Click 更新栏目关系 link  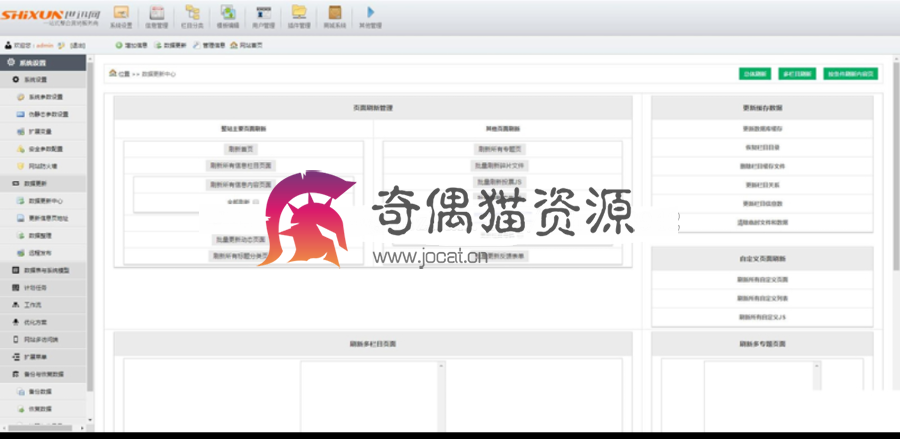click(x=762, y=185)
